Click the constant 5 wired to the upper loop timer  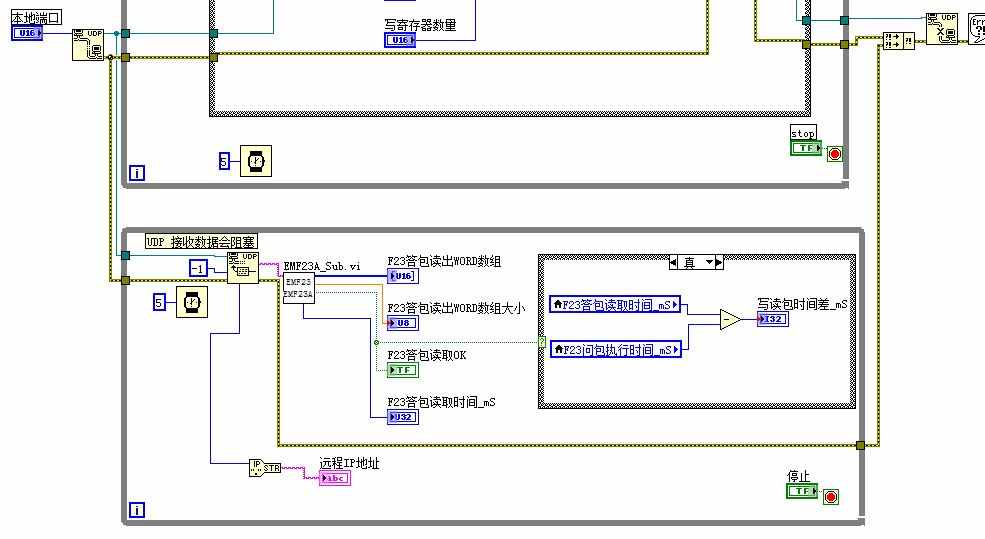pos(224,161)
